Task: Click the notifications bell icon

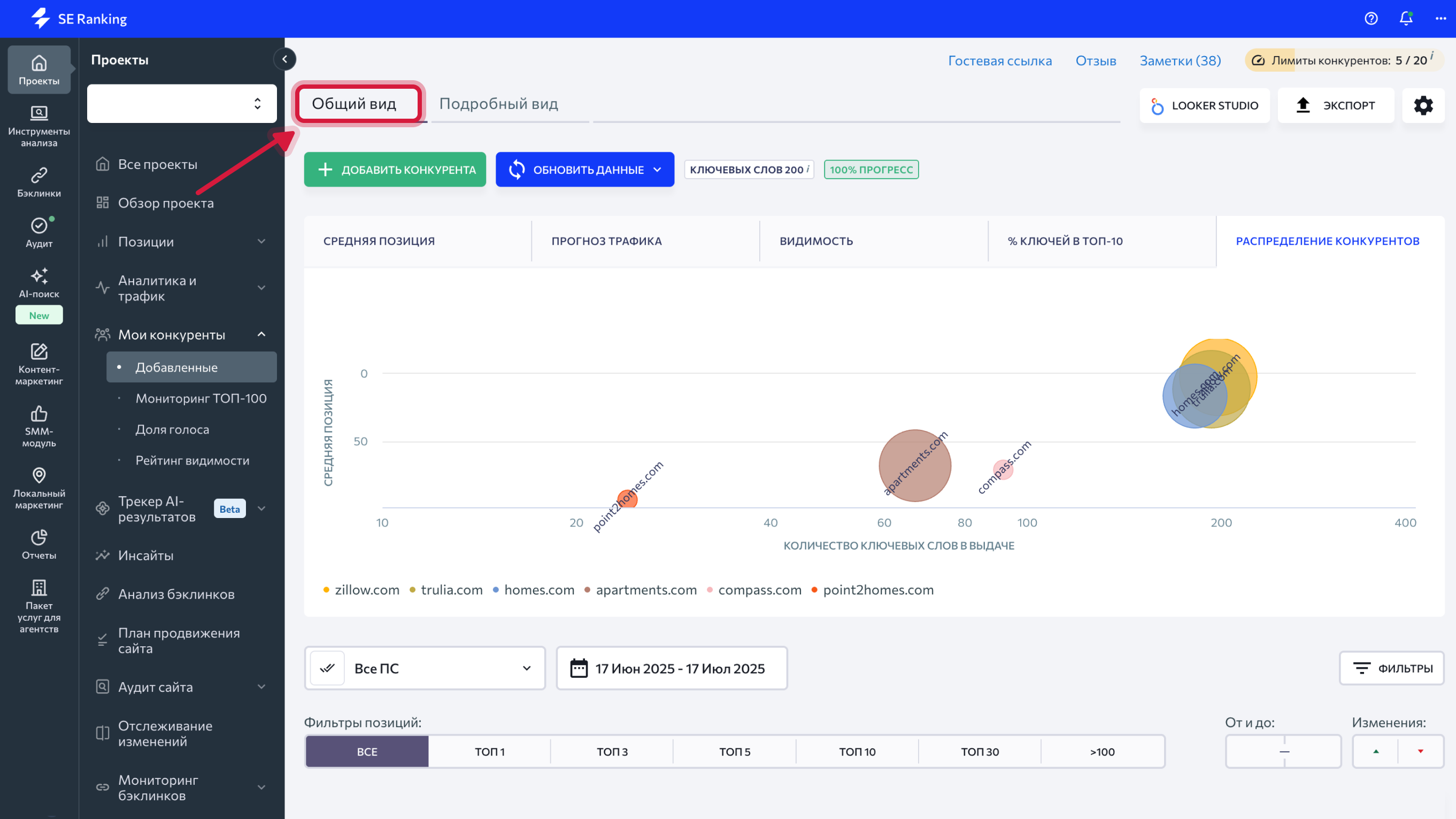Action: pos(1406,19)
